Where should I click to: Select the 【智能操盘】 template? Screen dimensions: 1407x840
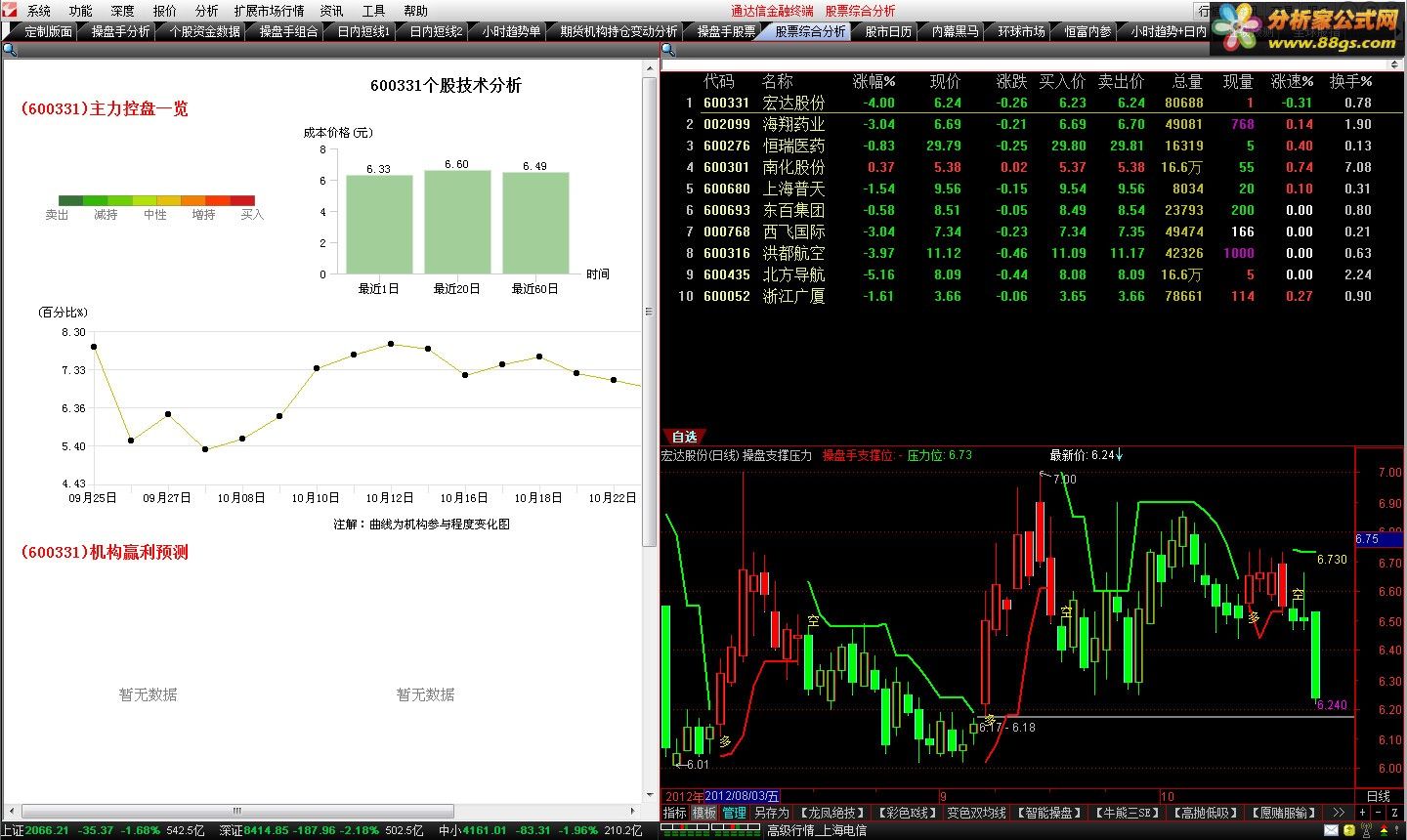click(1050, 813)
